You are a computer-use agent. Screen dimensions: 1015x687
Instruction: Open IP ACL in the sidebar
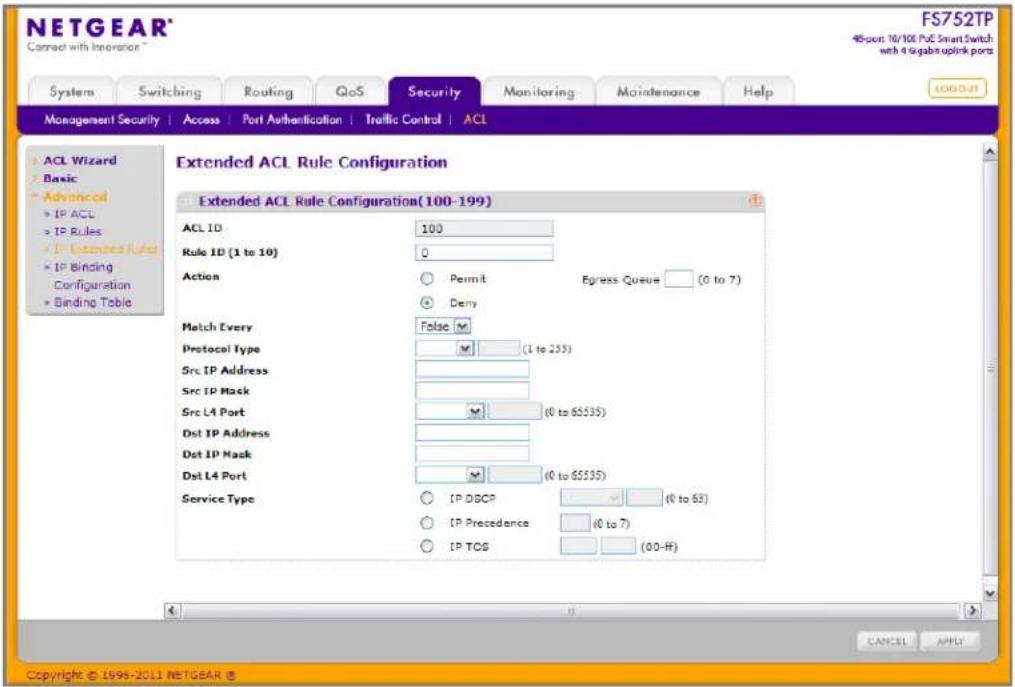(74, 214)
